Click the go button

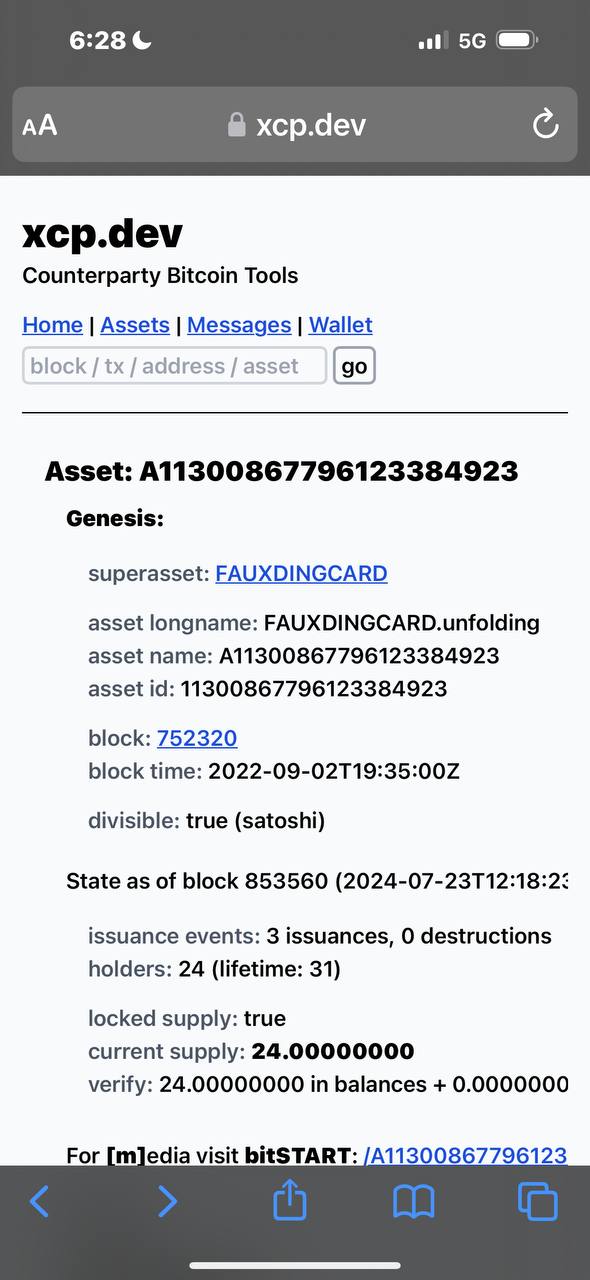pos(354,366)
